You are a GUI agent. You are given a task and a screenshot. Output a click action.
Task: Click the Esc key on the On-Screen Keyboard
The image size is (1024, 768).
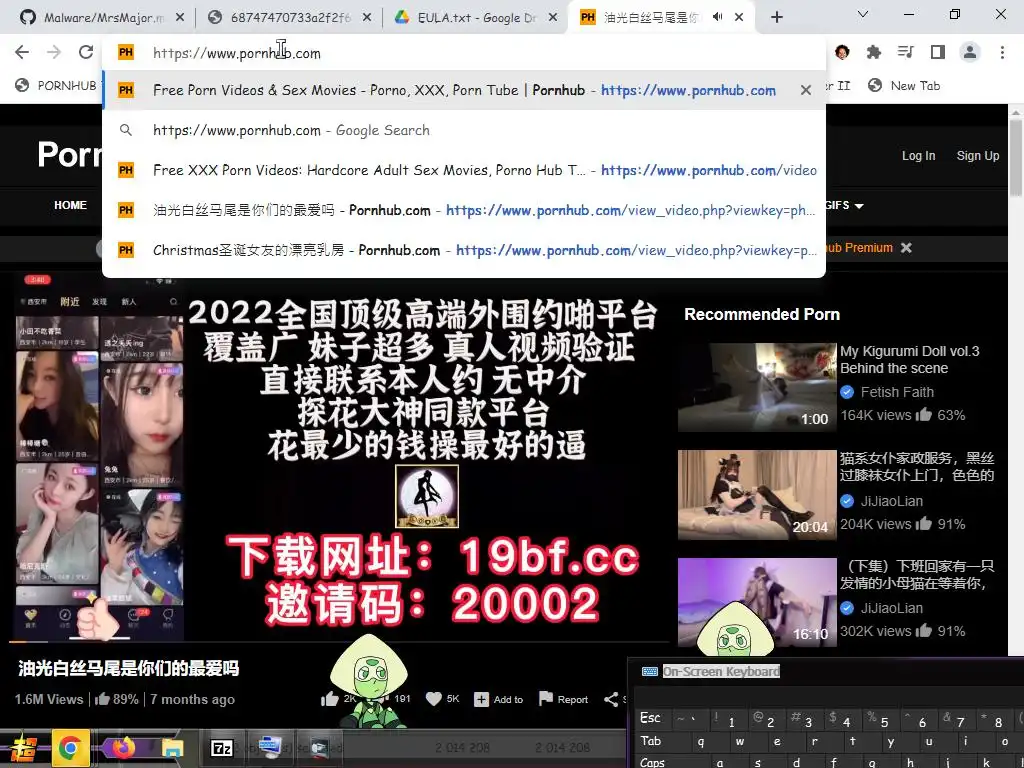[650, 718]
